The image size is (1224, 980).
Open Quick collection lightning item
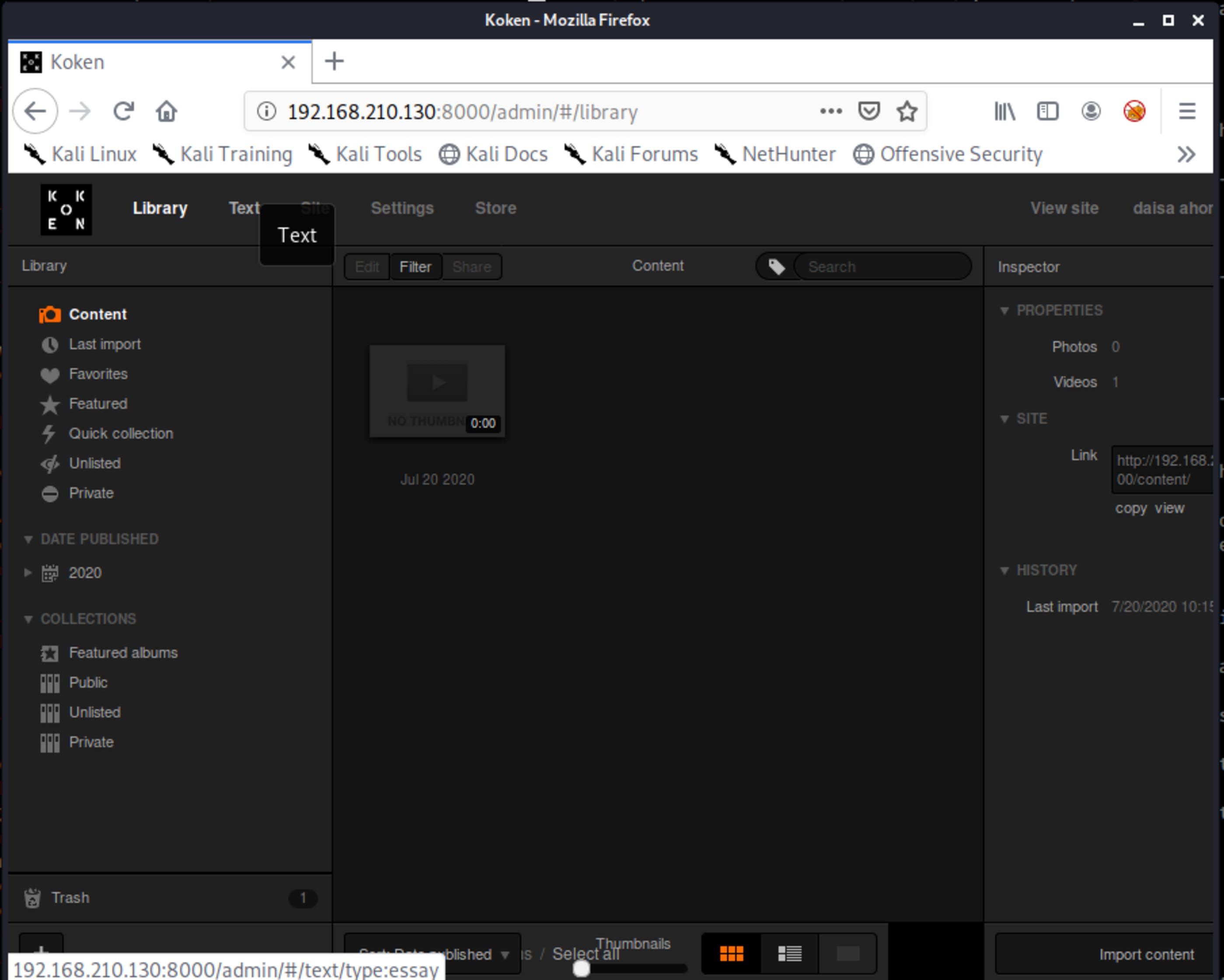(x=120, y=434)
